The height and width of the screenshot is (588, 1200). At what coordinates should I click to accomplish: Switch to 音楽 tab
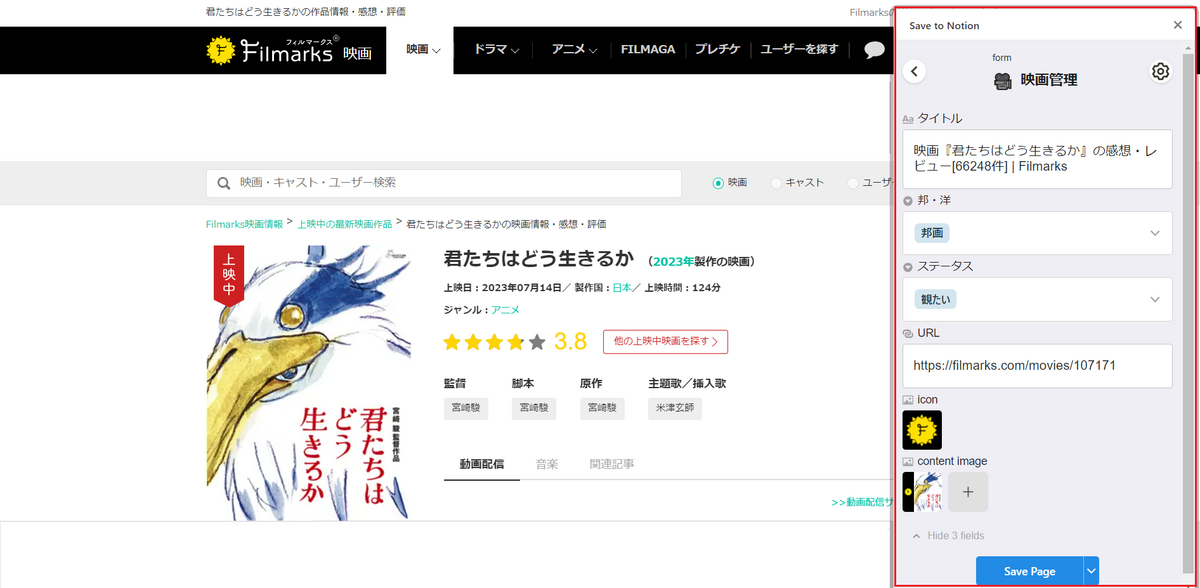(x=546, y=464)
